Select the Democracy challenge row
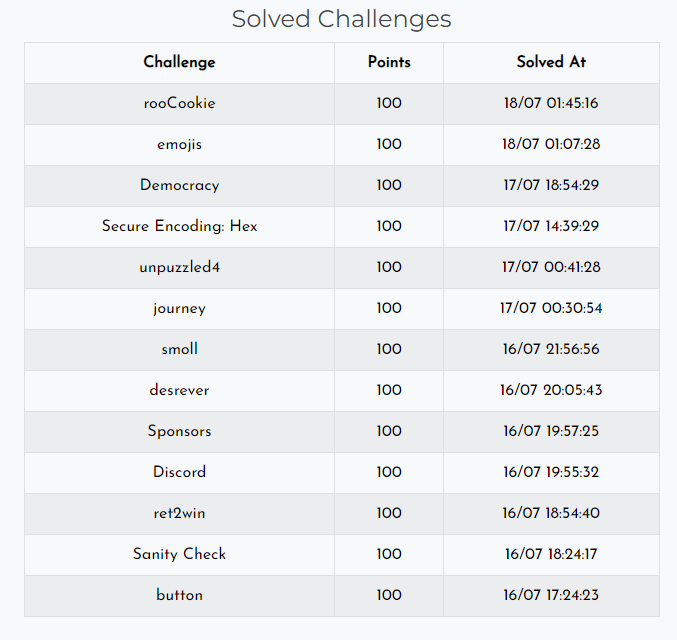This screenshot has width=677, height=640. (x=179, y=185)
